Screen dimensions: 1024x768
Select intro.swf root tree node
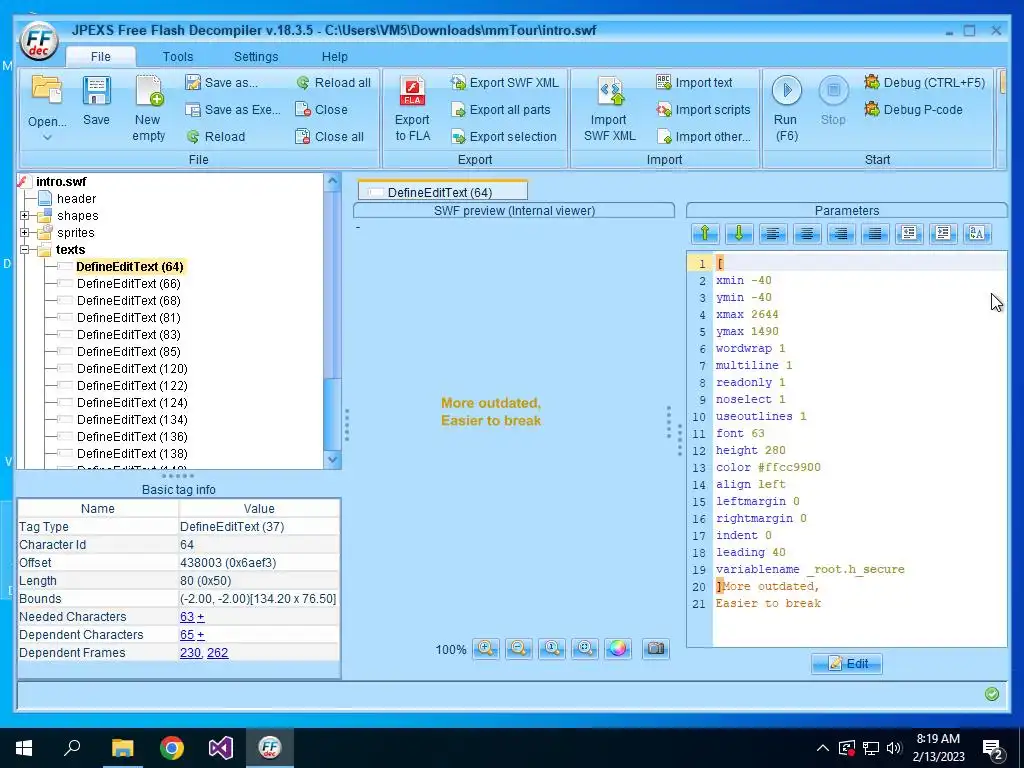click(61, 182)
